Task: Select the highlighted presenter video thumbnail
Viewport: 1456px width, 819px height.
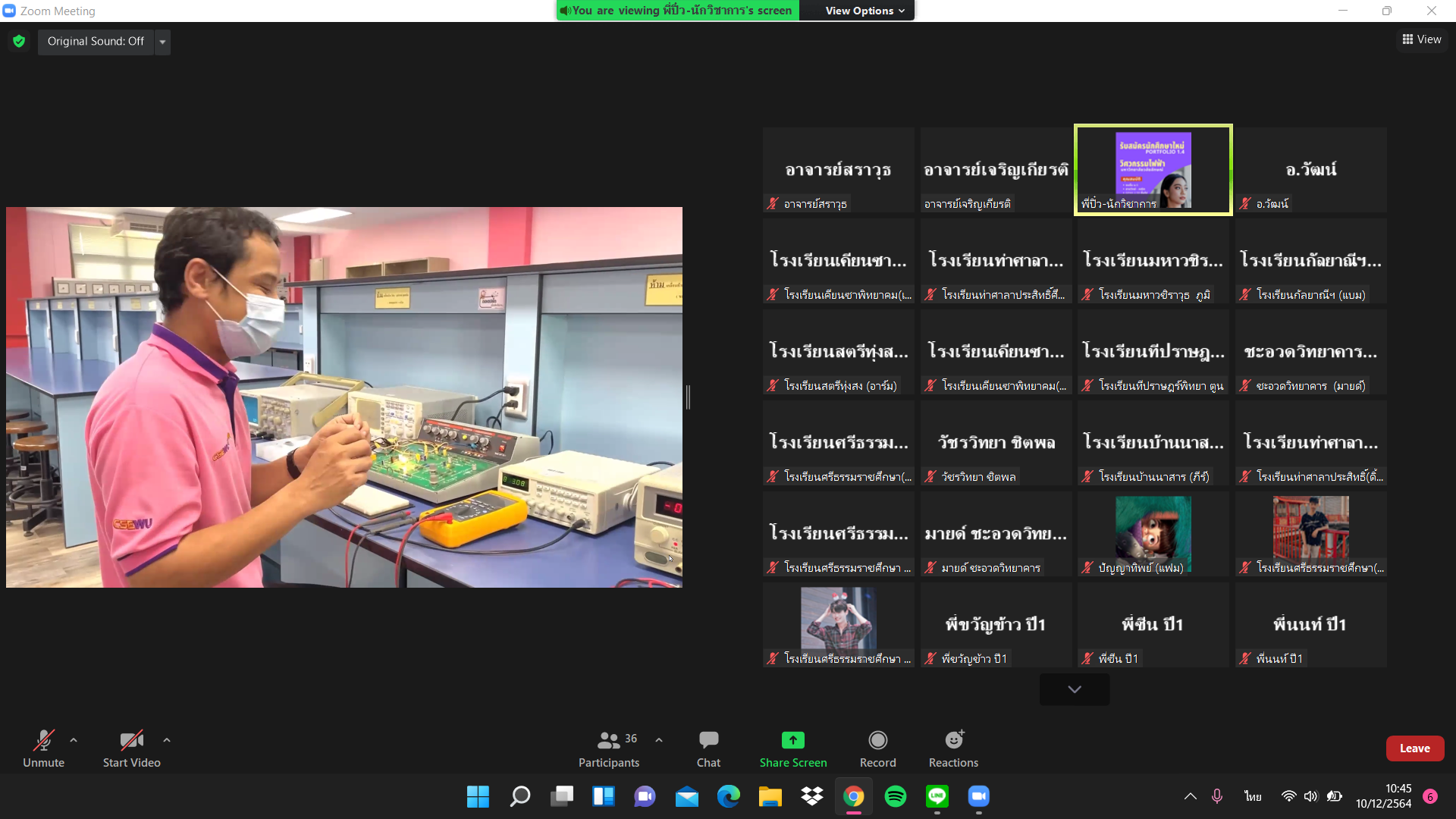Action: [x=1153, y=170]
